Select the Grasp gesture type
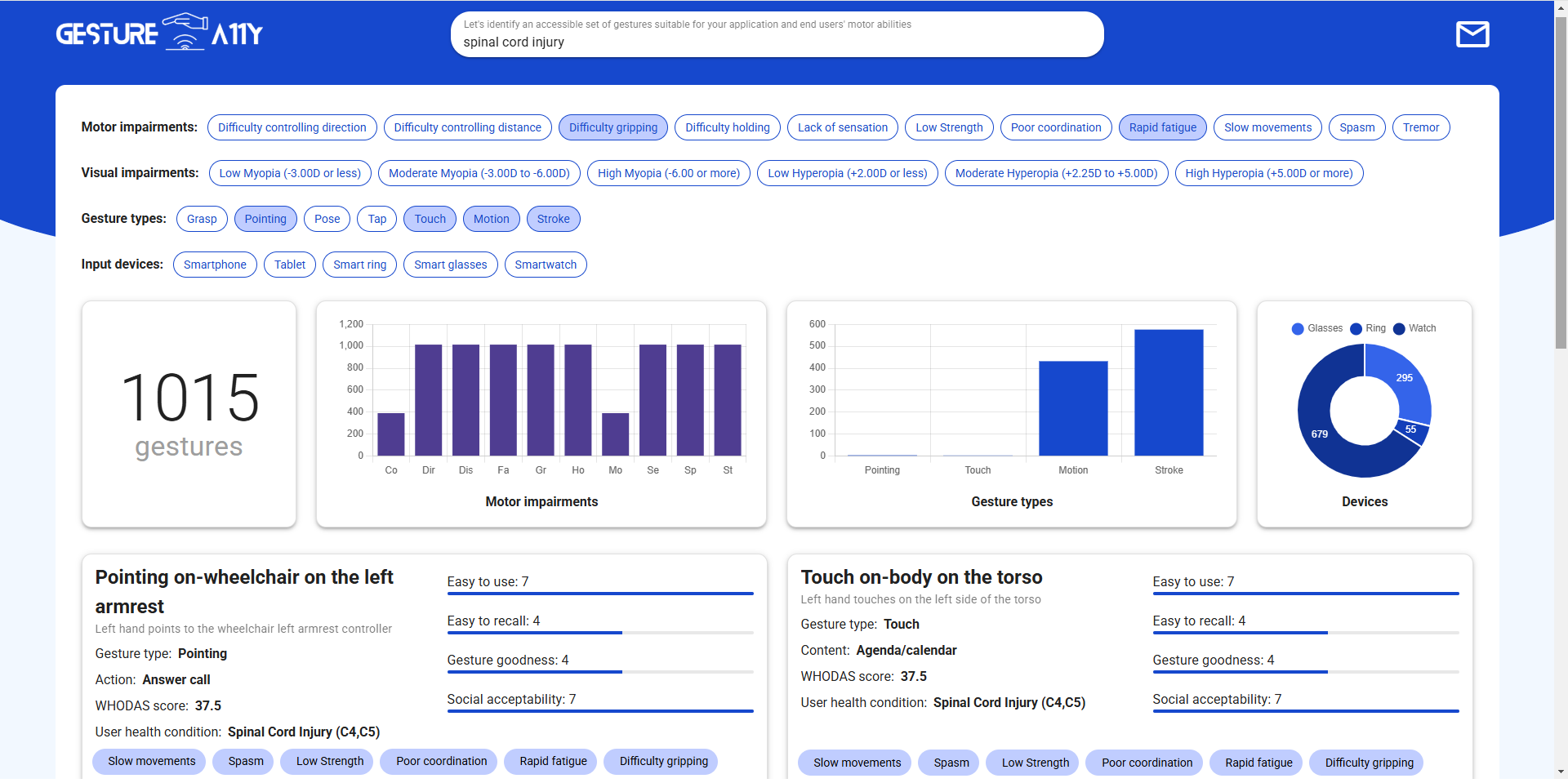The width and height of the screenshot is (1568, 783). [x=202, y=219]
